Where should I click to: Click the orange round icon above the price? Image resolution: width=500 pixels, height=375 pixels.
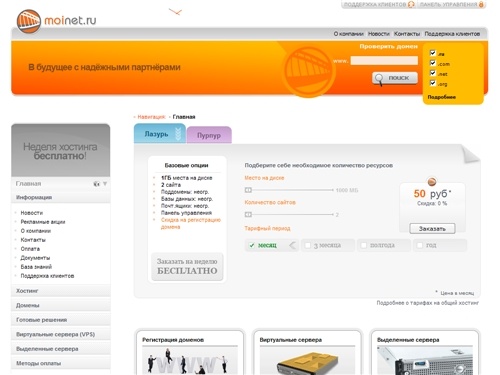pyautogui.click(x=432, y=182)
